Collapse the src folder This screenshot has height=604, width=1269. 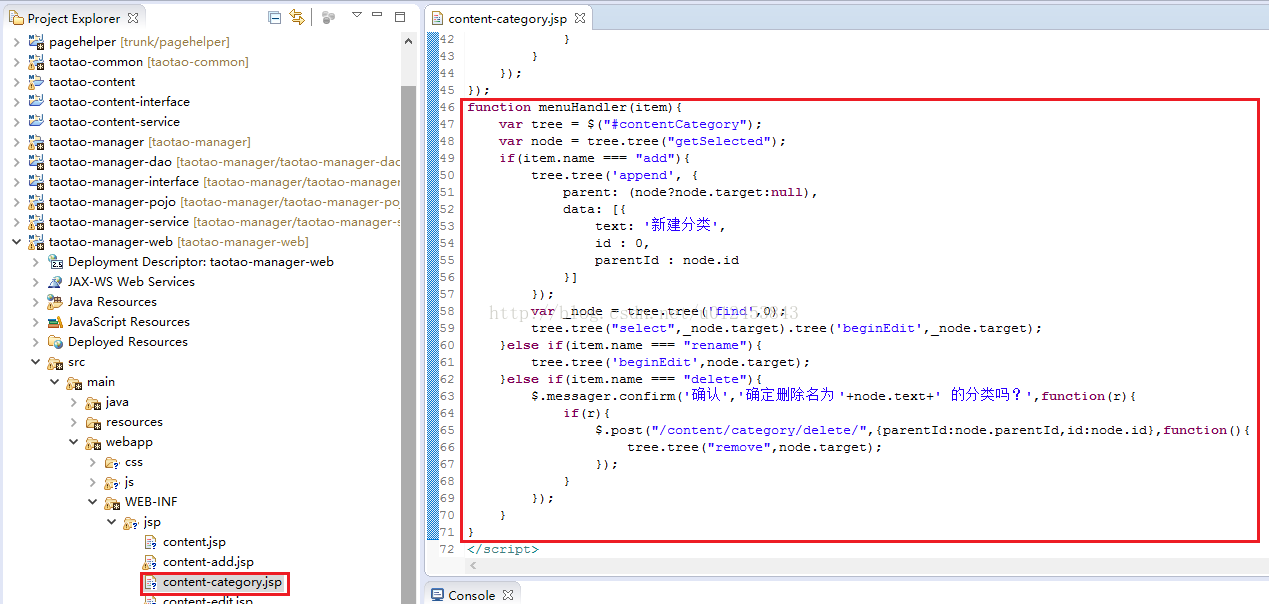click(36, 362)
